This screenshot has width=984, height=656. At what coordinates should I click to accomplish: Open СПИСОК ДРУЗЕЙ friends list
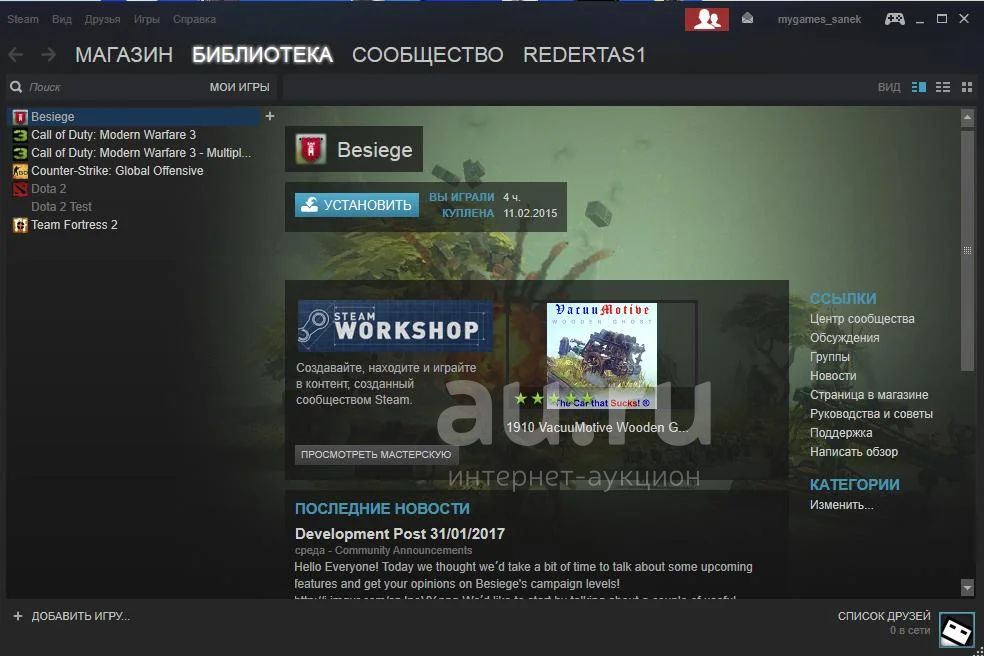click(884, 616)
